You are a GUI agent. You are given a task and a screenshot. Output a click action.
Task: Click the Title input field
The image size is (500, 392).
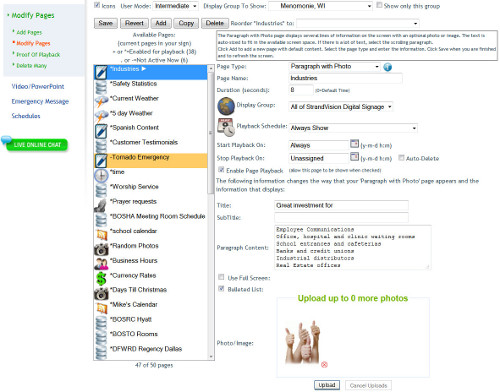tap(341, 205)
